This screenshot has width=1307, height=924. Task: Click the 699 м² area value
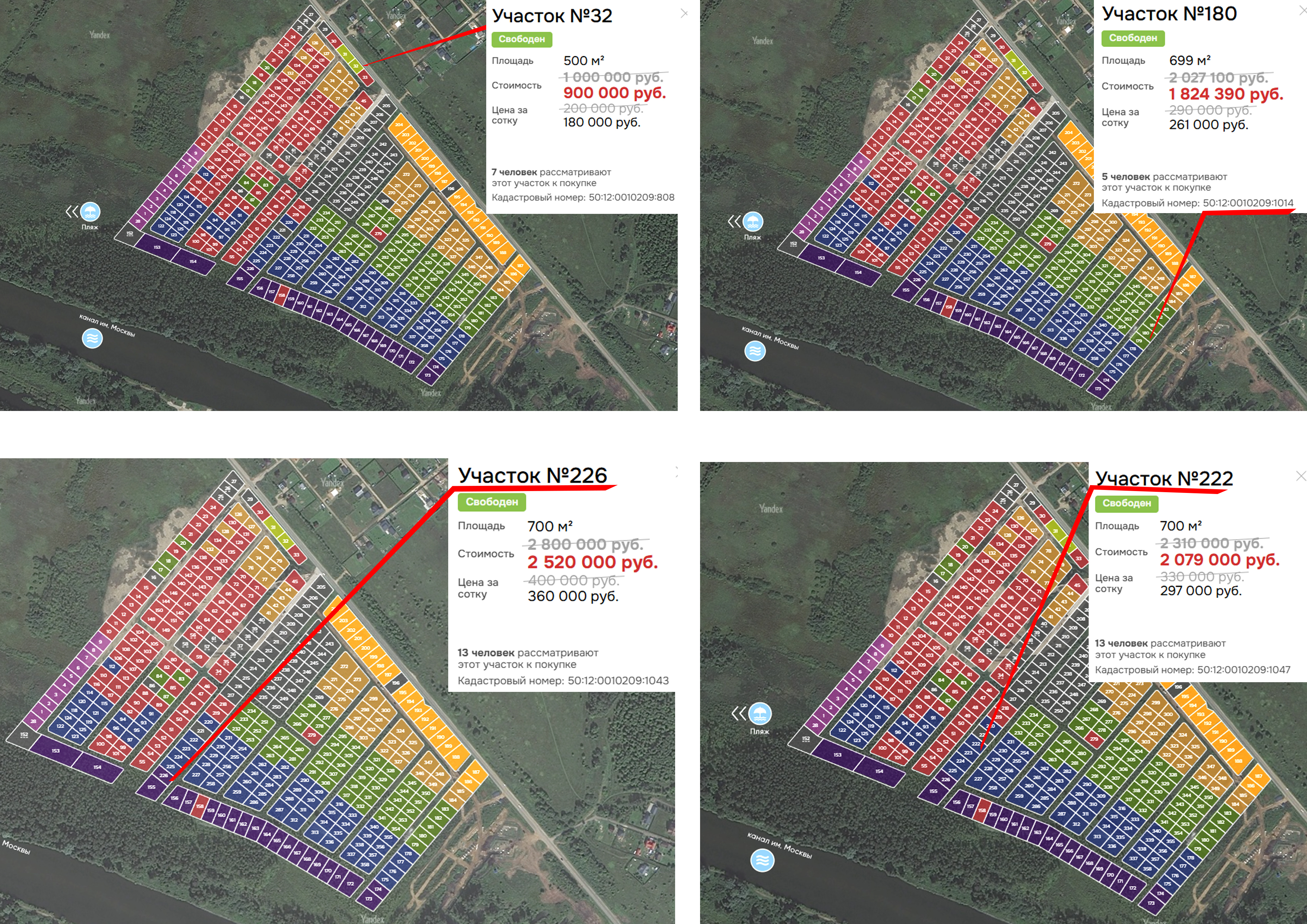[x=1190, y=60]
